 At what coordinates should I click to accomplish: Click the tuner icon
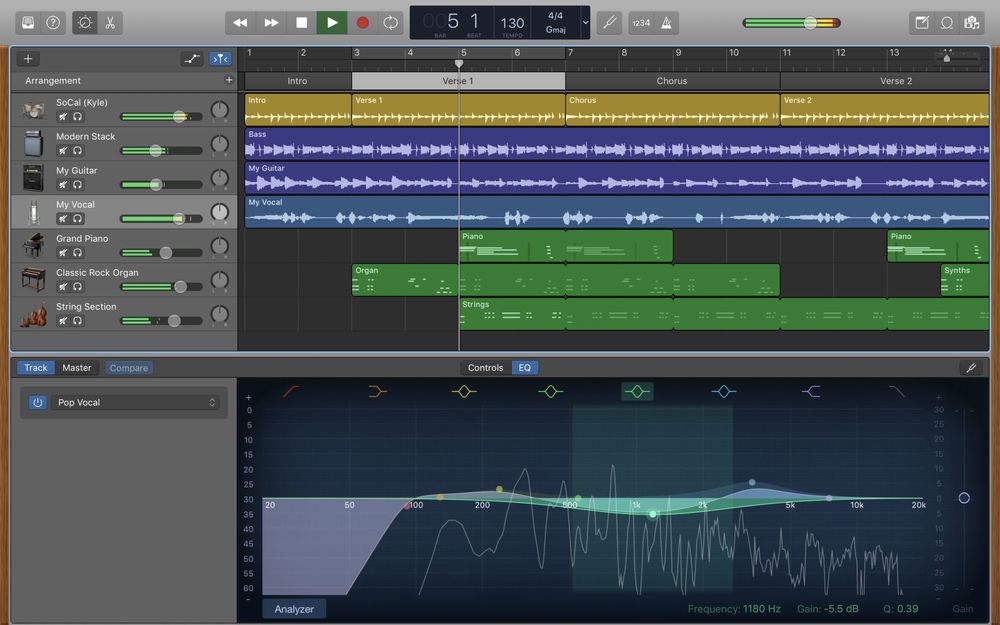tap(609, 22)
